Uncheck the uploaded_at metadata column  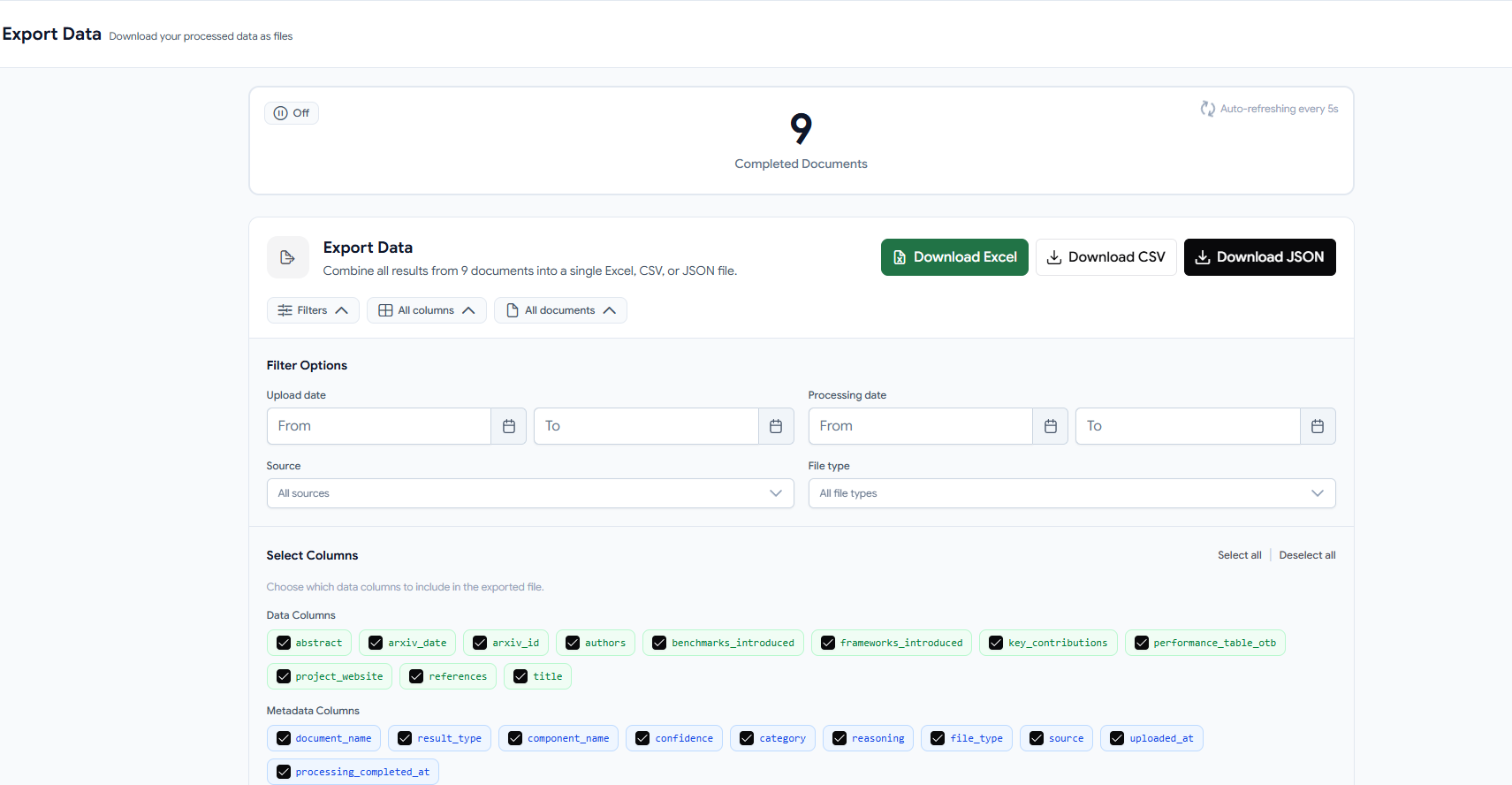pyautogui.click(x=1117, y=738)
